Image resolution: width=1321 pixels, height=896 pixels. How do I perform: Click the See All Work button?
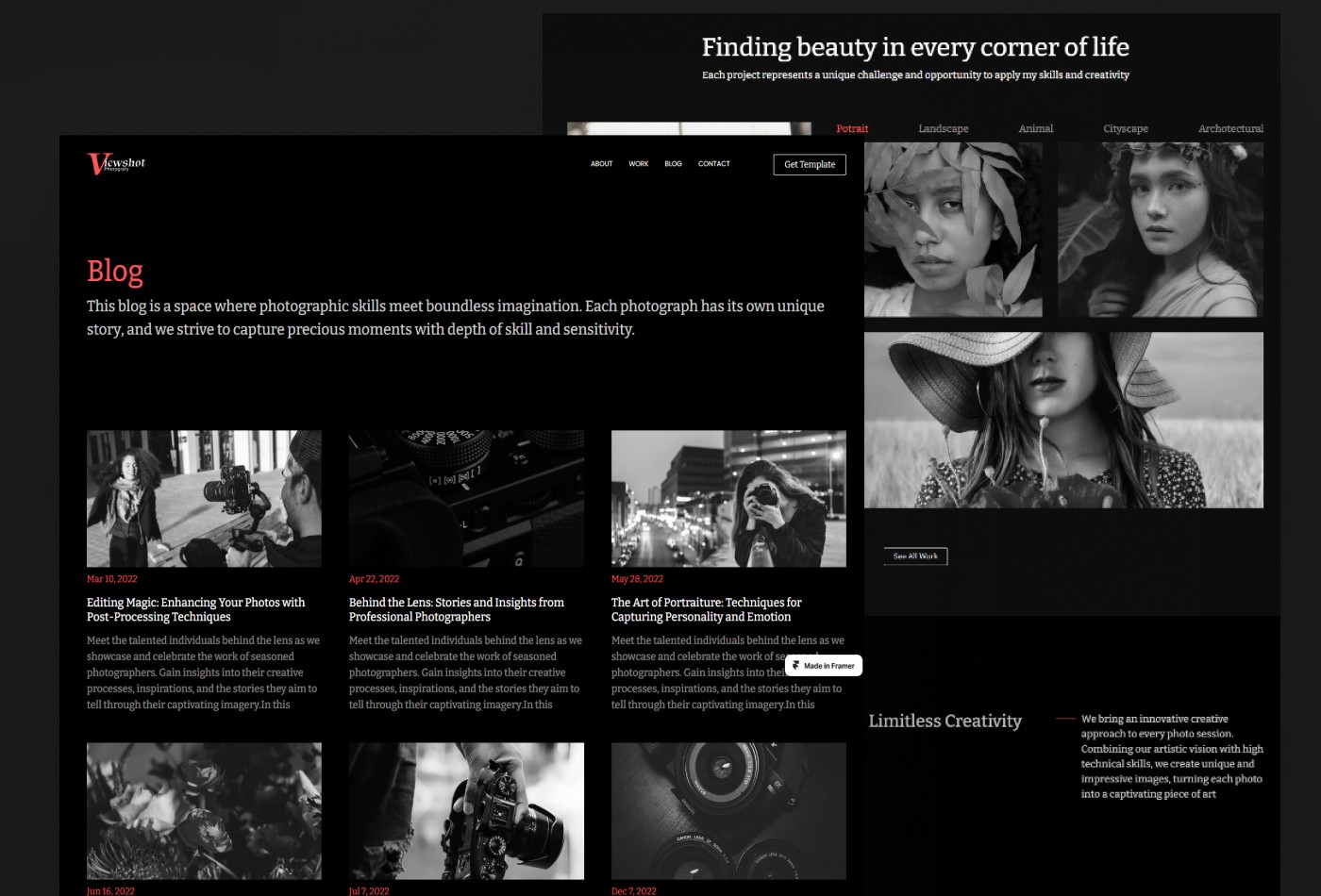point(914,556)
